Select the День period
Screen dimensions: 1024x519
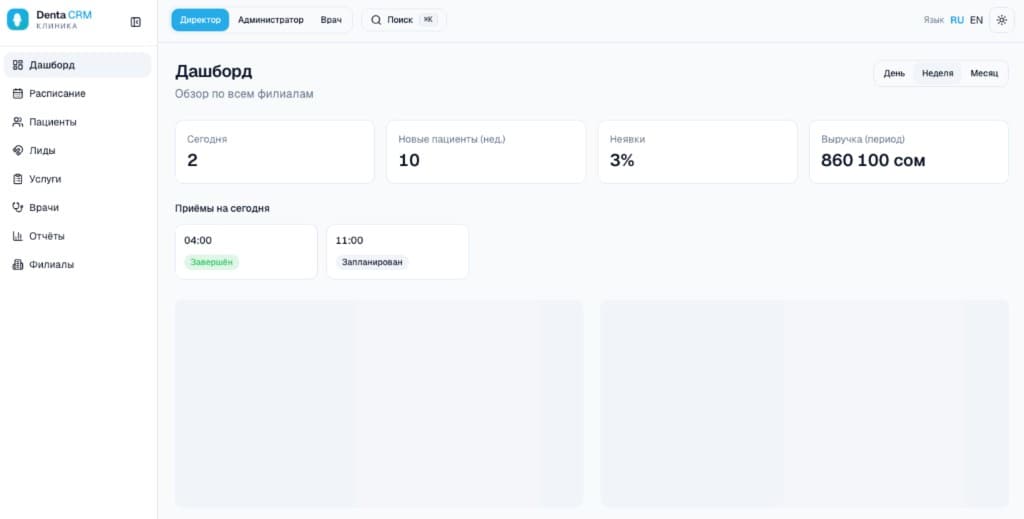click(x=895, y=73)
